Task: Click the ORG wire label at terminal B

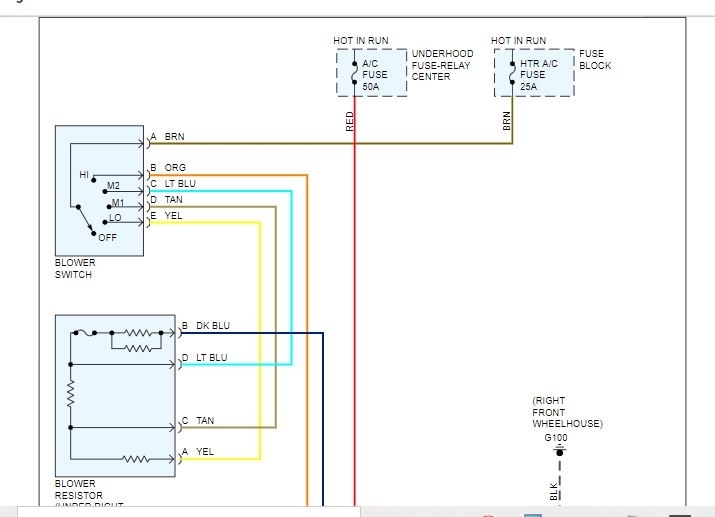Action: click(x=175, y=168)
